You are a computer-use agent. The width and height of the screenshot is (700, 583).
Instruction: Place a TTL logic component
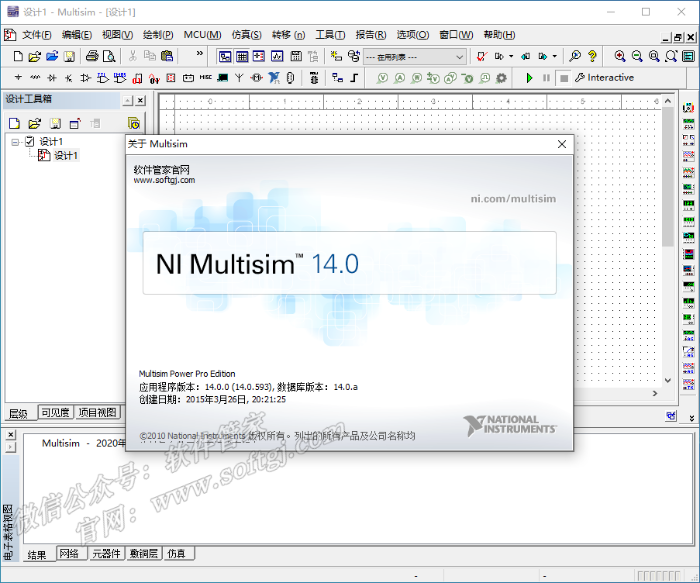(x=103, y=78)
